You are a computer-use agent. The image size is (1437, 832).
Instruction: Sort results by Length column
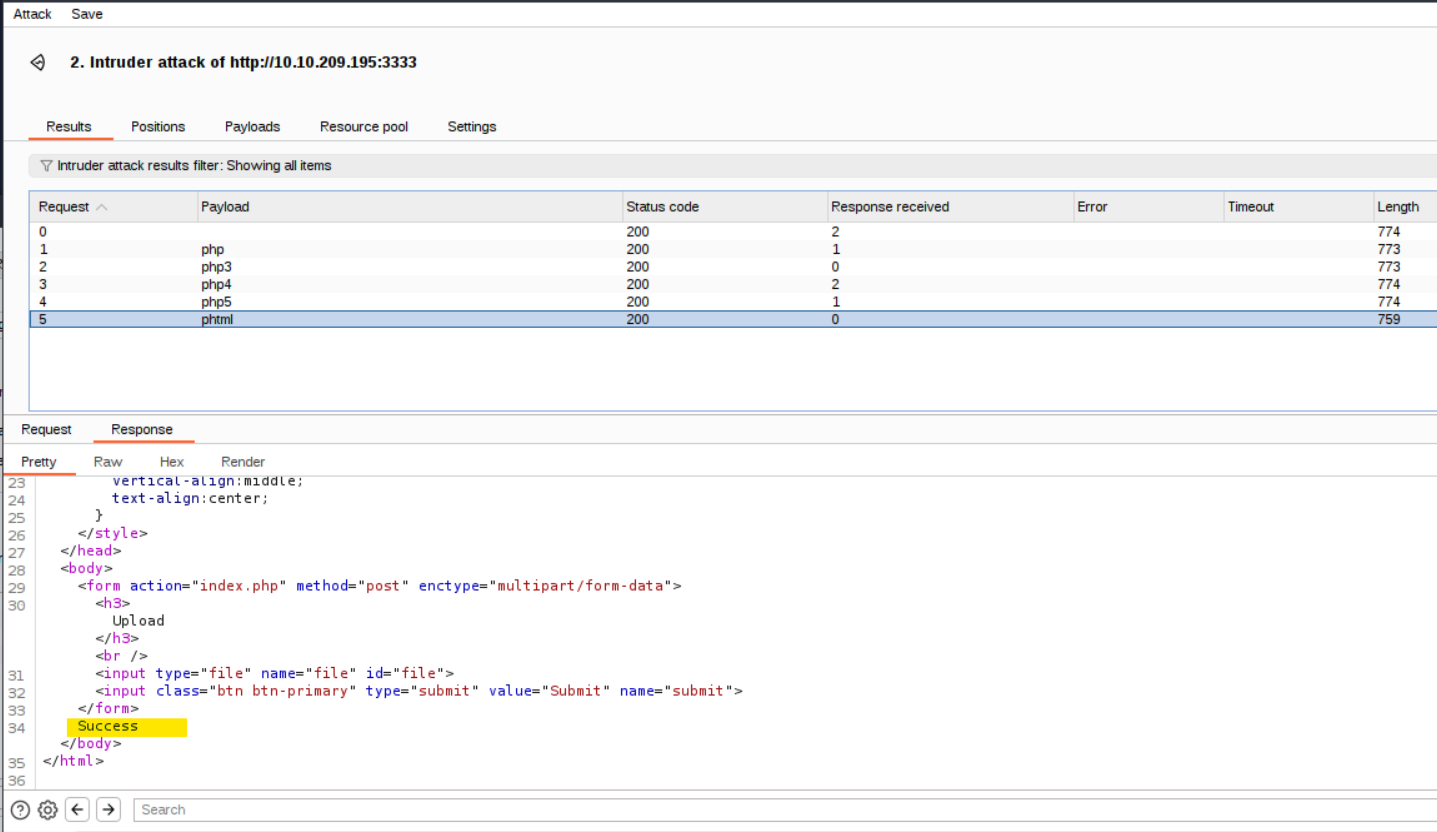click(x=1397, y=207)
